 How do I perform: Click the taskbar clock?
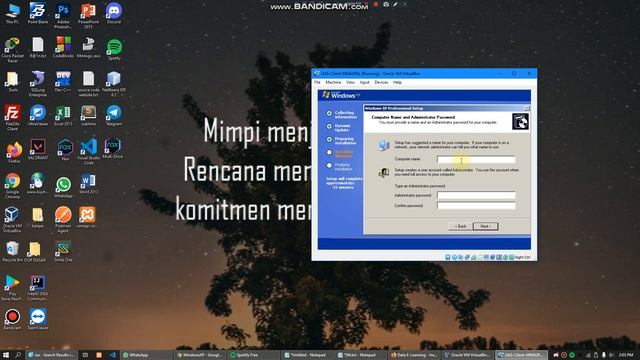click(x=626, y=355)
